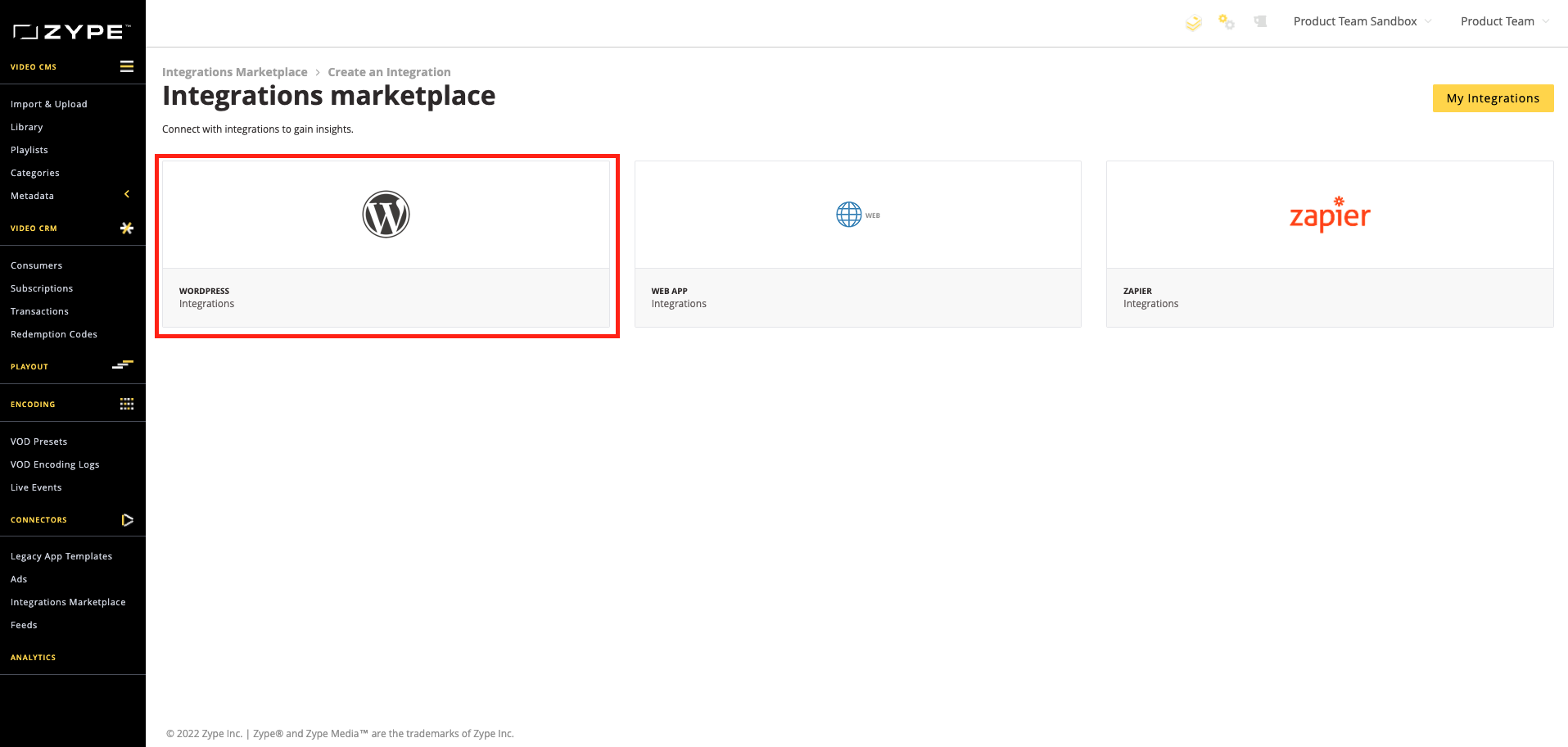Click the 'Connect with integrations' description text
The height and width of the screenshot is (747, 1568).
tap(258, 129)
